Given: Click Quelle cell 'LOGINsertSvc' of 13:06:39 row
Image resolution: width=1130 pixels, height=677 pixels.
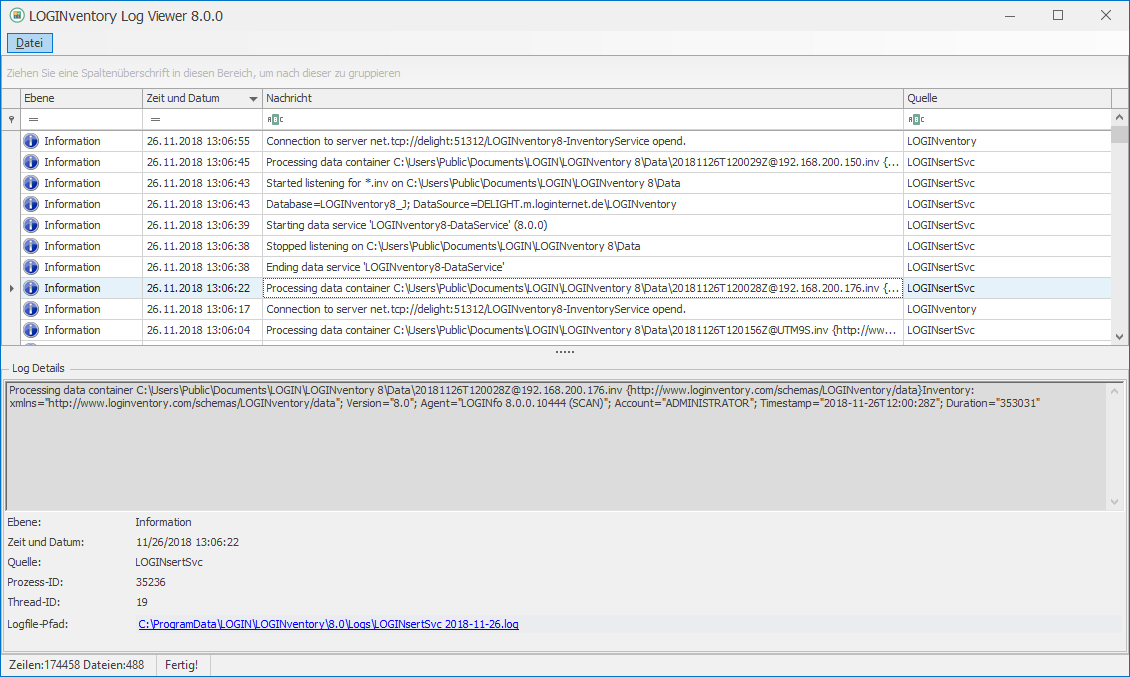Looking at the screenshot, I should [x=1007, y=225].
